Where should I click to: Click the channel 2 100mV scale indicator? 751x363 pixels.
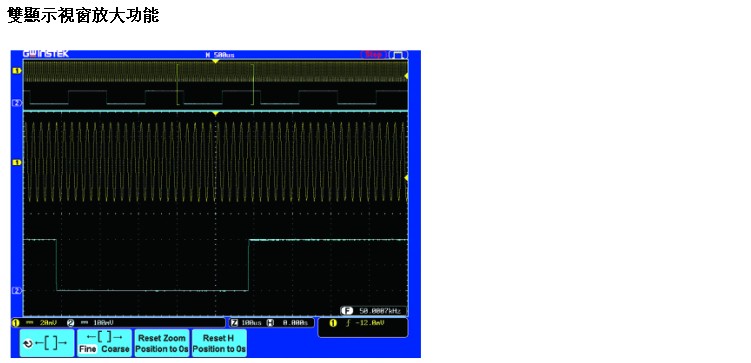(91, 323)
